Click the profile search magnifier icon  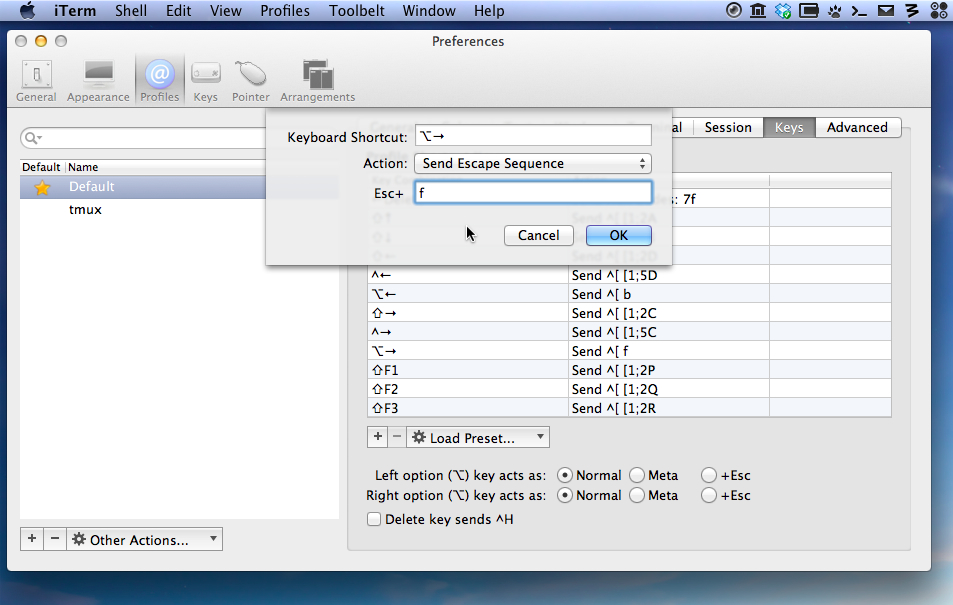coord(33,138)
